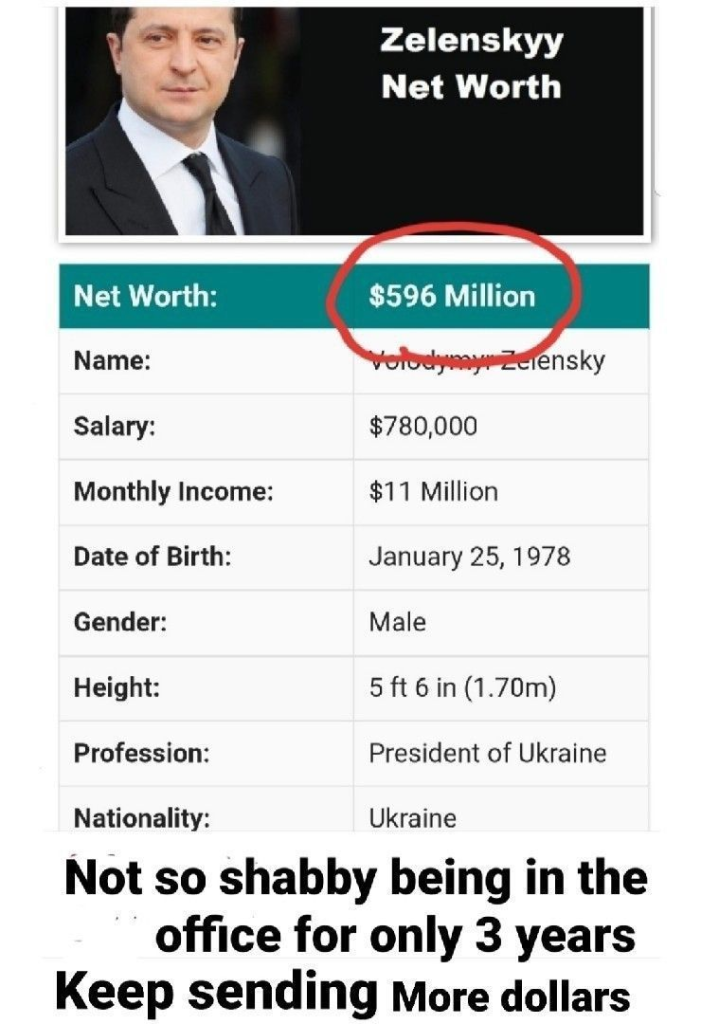The height and width of the screenshot is (1024, 701).
Task: Select the partially hidden name value
Action: coord(486,360)
